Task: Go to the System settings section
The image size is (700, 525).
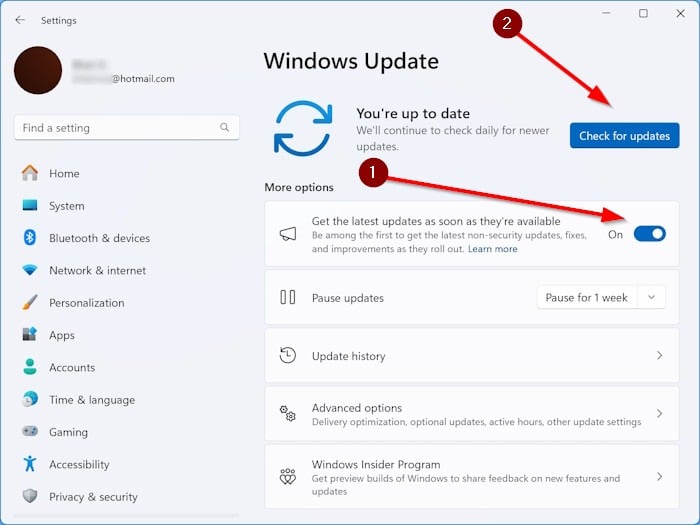Action: [66, 206]
